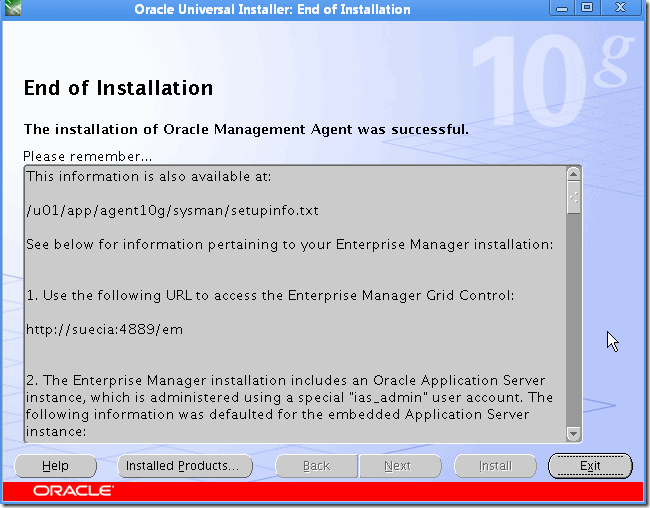The height and width of the screenshot is (508, 650).
Task: Click the greyed-out Install button
Action: tap(495, 466)
